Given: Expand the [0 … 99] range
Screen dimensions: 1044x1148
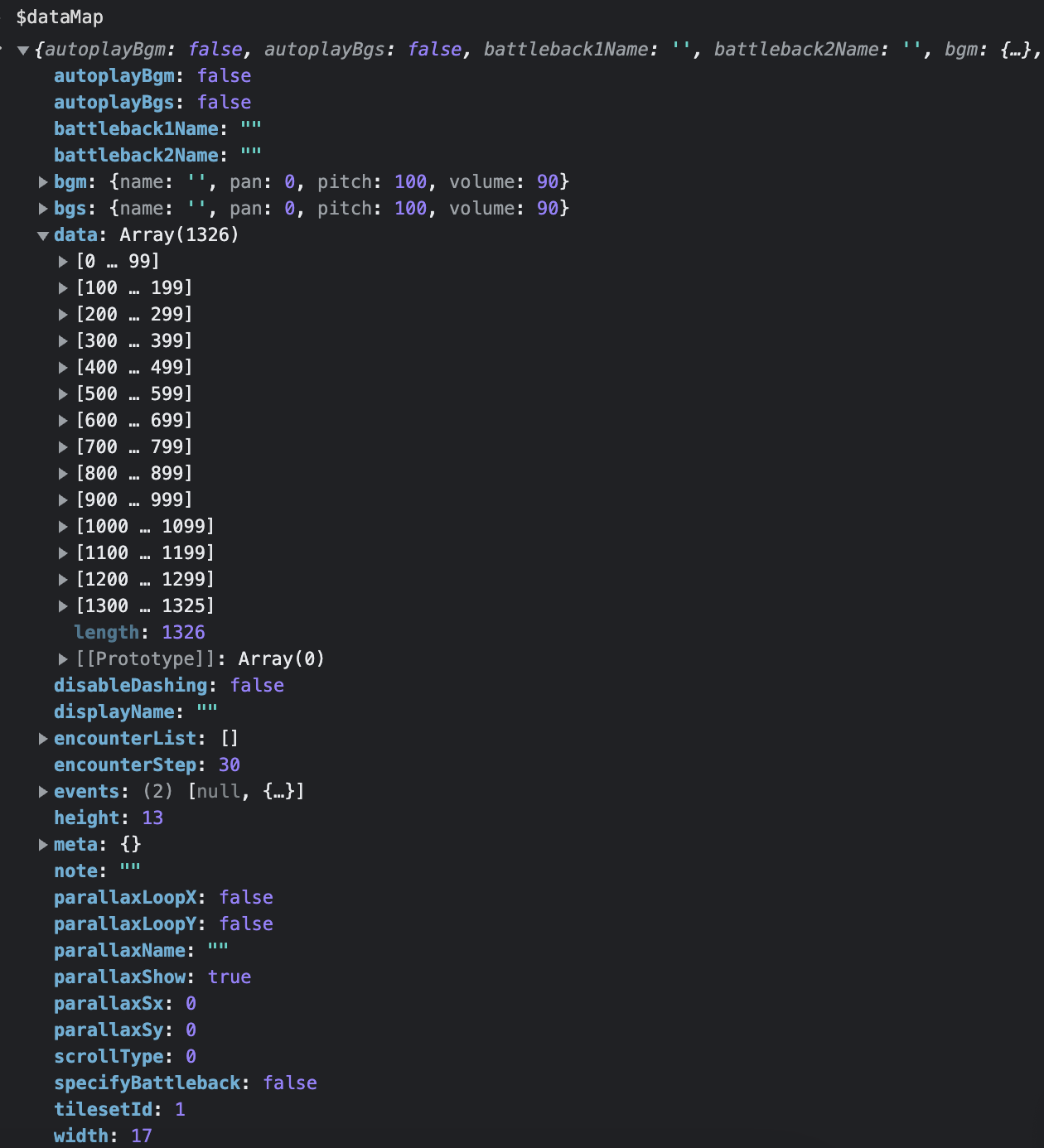Looking at the screenshot, I should (63, 262).
